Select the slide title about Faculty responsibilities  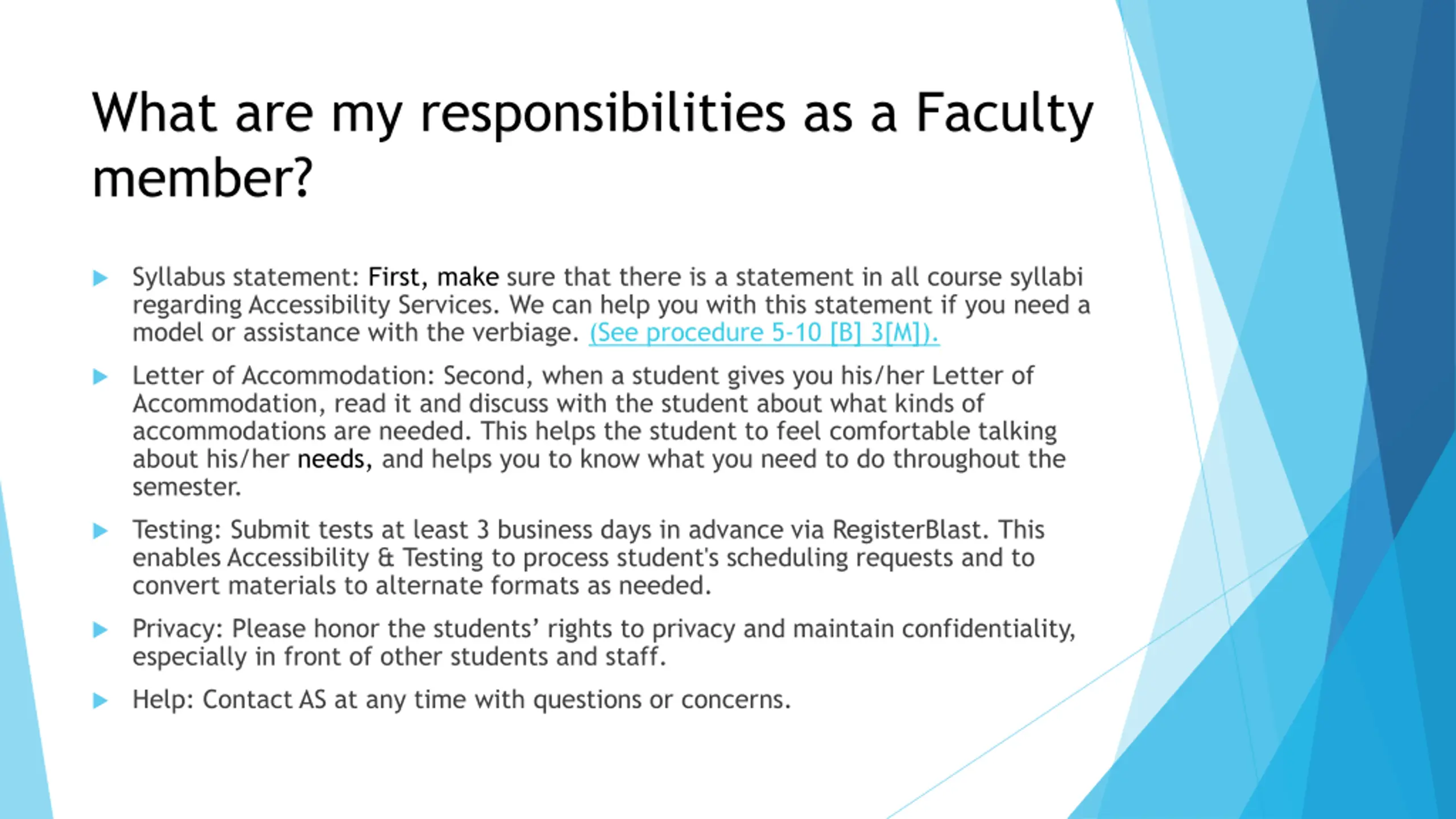593,145
